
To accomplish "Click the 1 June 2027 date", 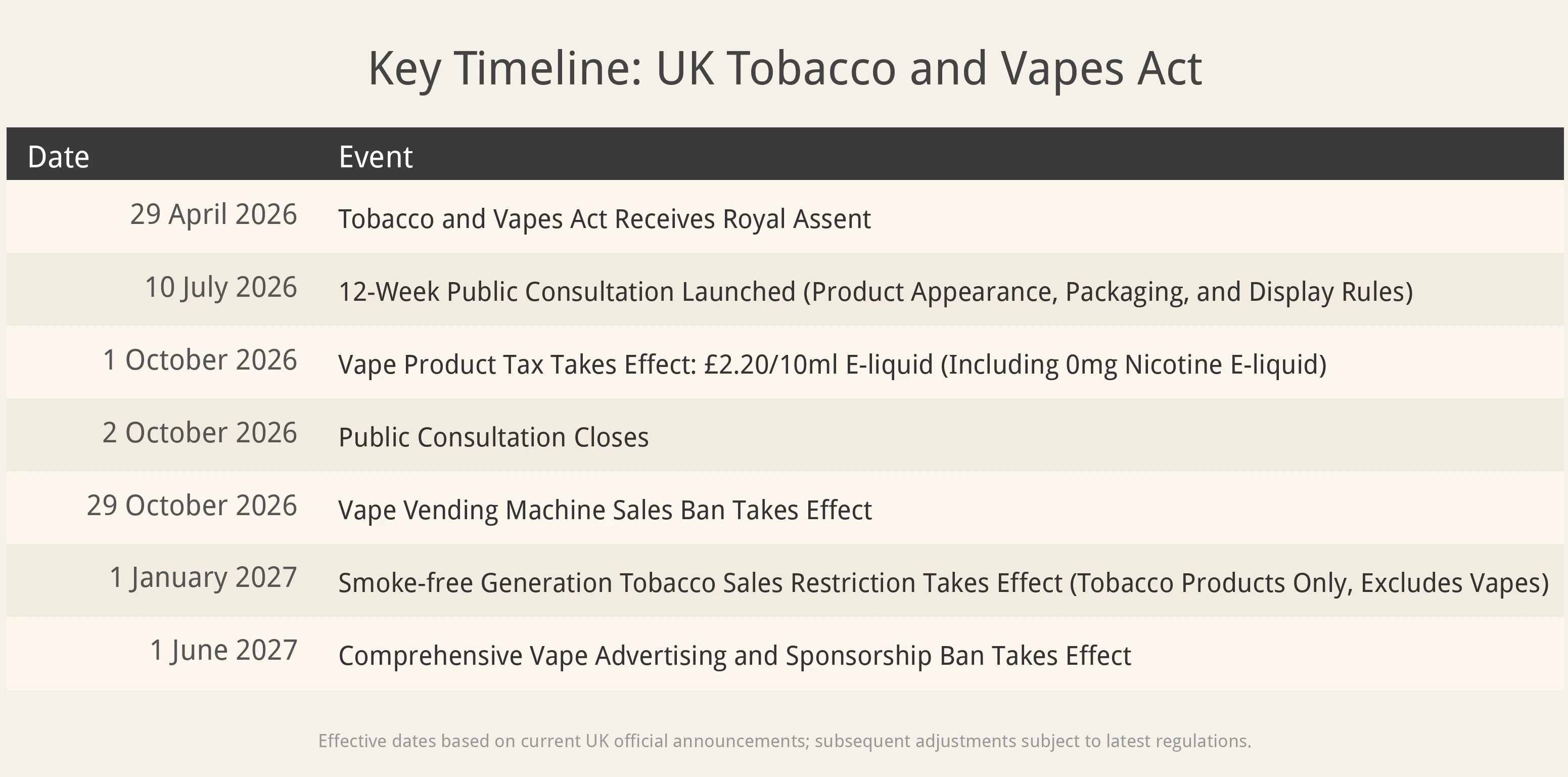I will click(x=223, y=650).
